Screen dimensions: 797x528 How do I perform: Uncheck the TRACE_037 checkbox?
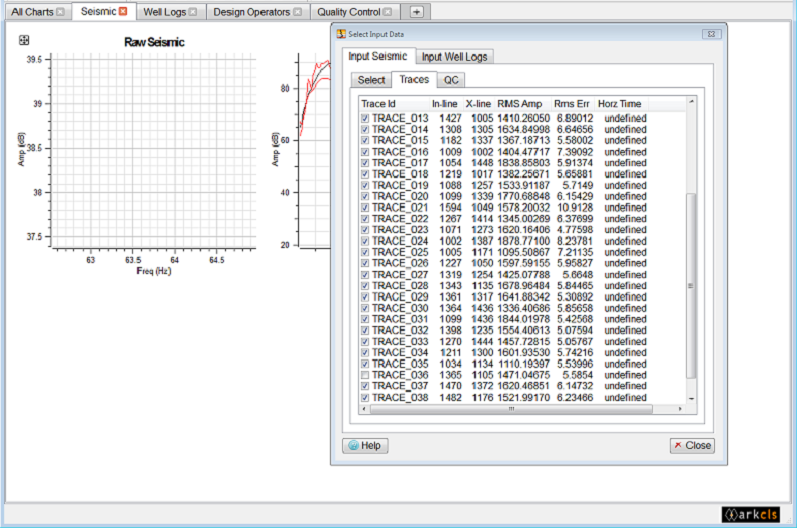click(x=365, y=386)
